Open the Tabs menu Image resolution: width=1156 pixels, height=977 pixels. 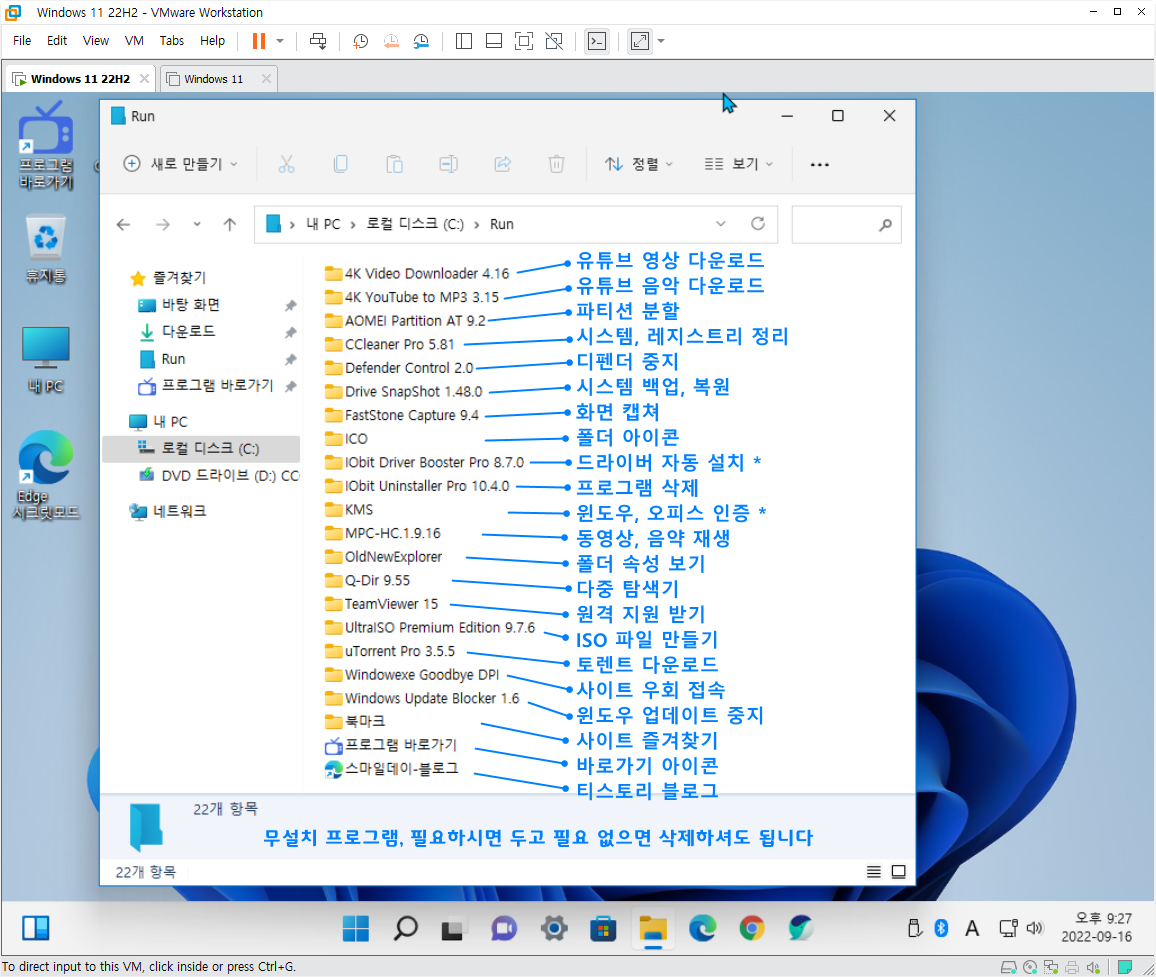click(172, 41)
